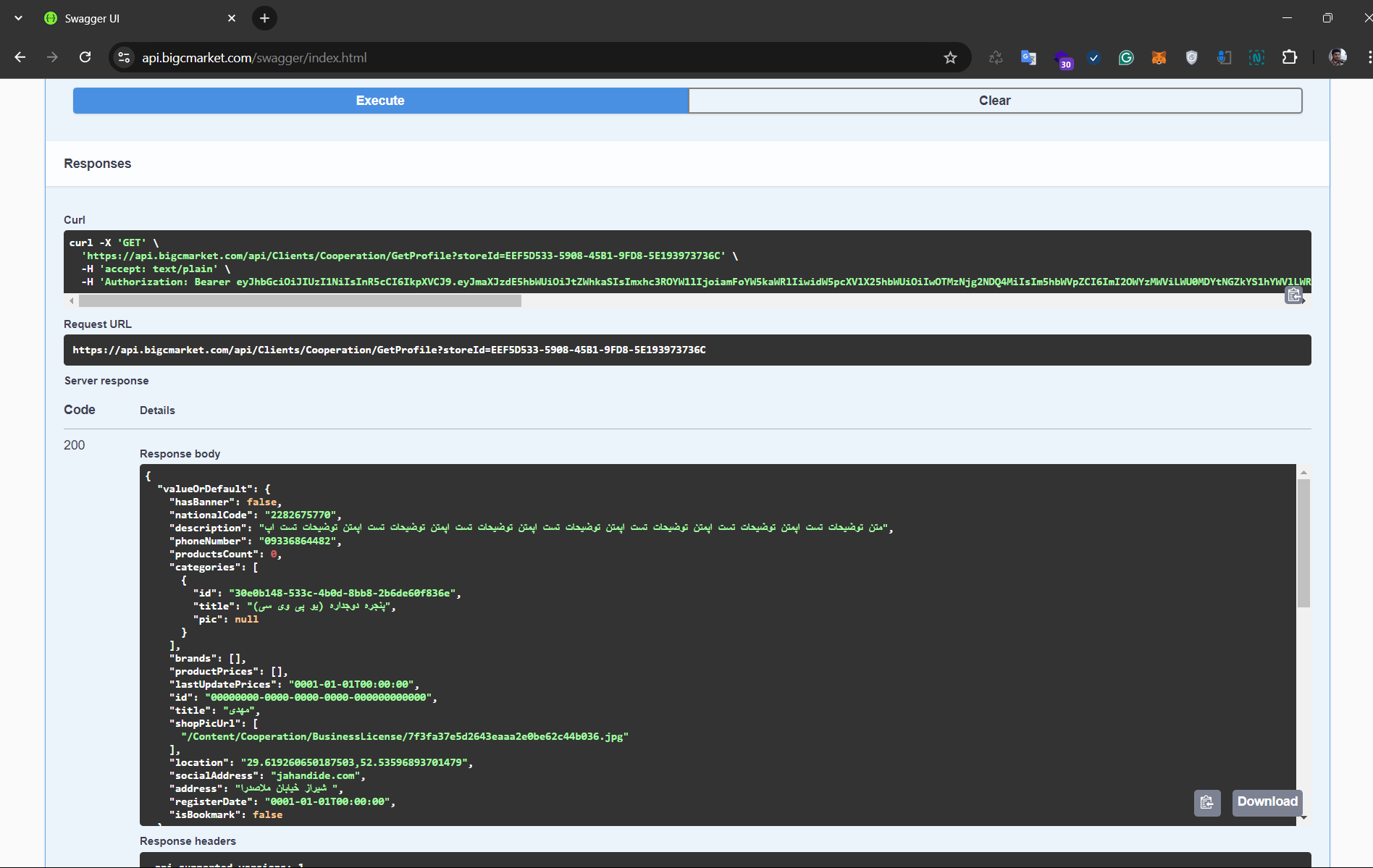
Task: Click the response body vertical scrollbar thumb
Action: click(1303, 543)
